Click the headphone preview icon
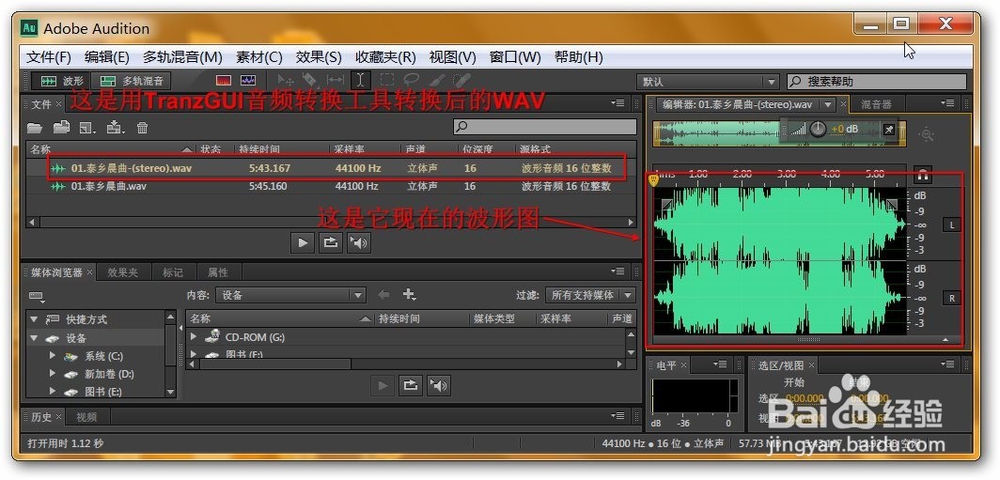The height and width of the screenshot is (480, 1000). [922, 173]
